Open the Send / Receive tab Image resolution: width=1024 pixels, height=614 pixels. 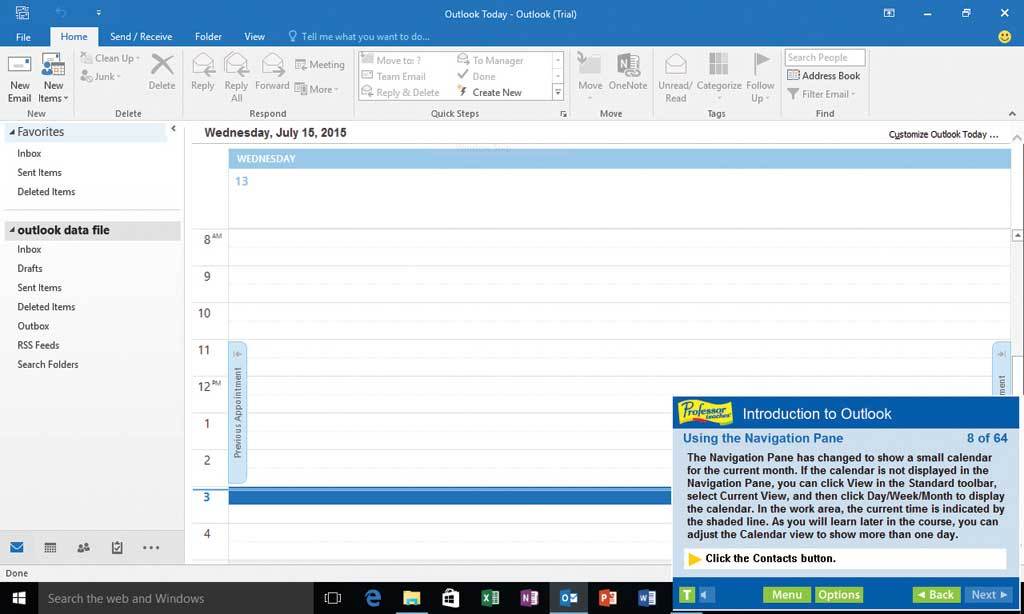tap(141, 37)
